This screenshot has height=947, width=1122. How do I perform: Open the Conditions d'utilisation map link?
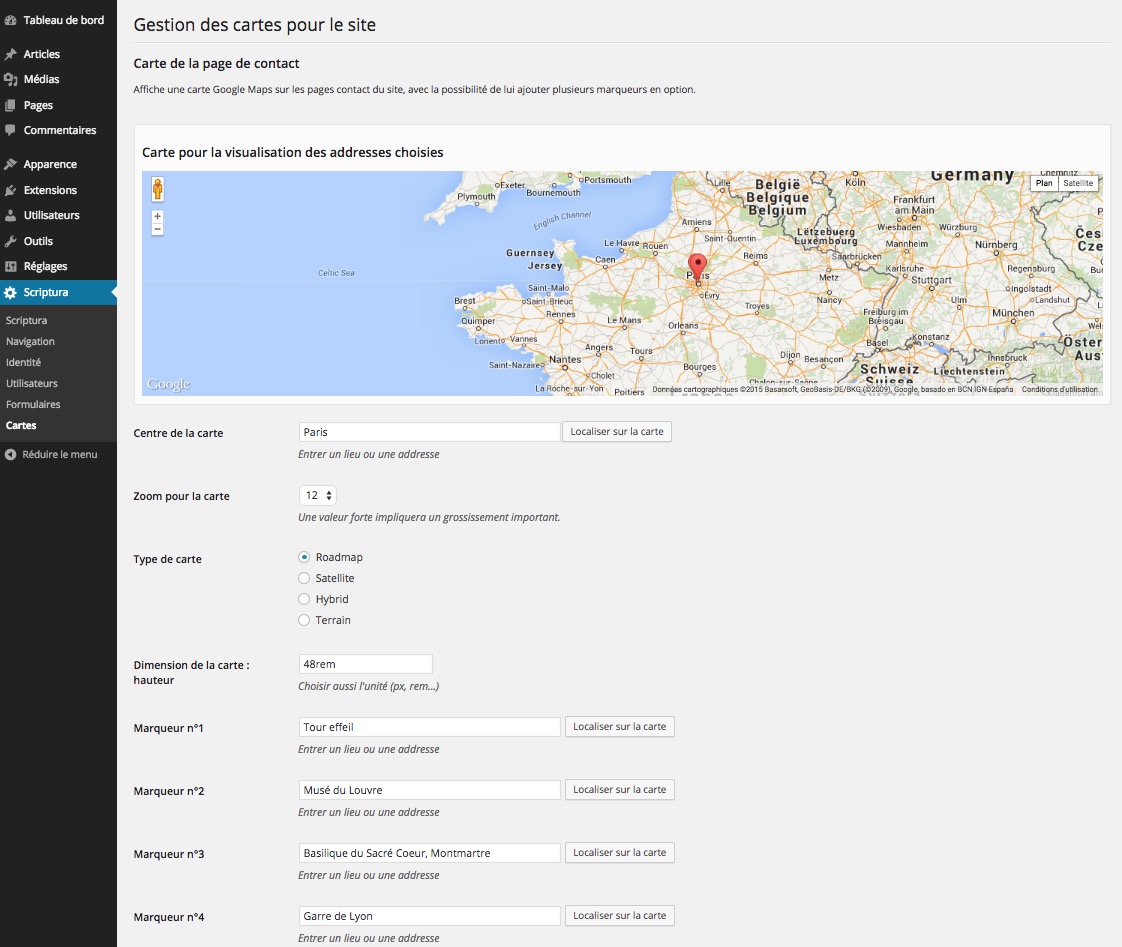click(1060, 389)
